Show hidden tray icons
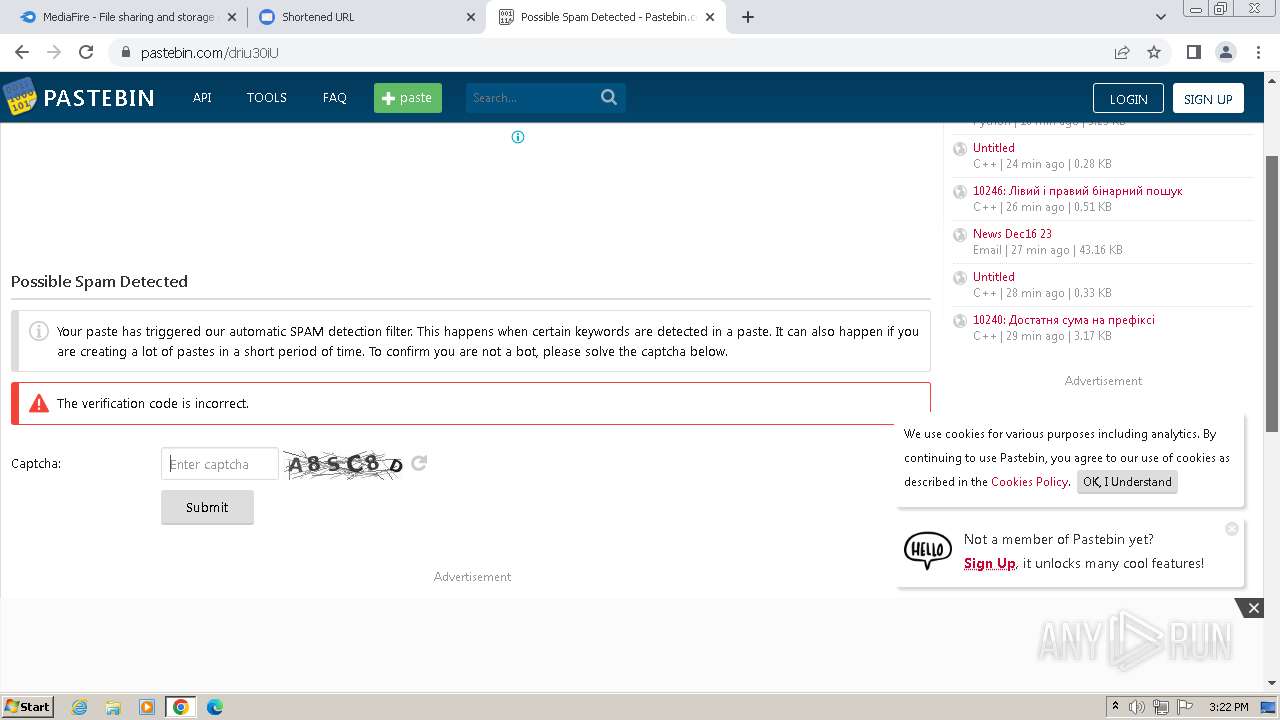This screenshot has height=720, width=1280. click(x=1115, y=707)
